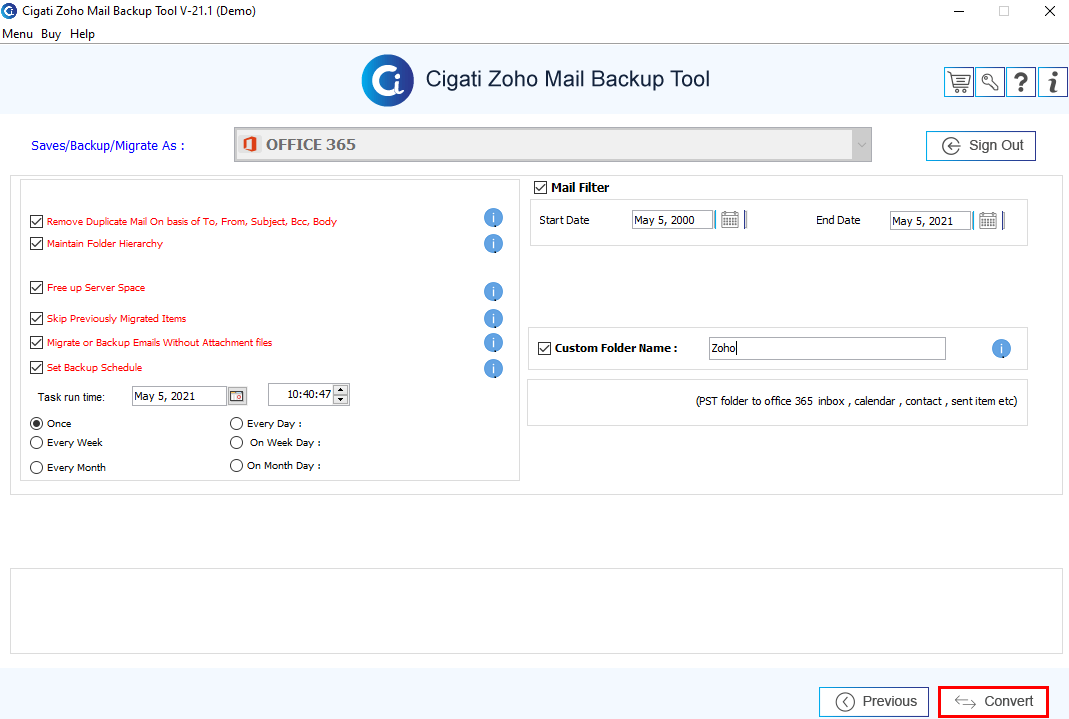Toggle Maintain Folder Hierarchy checkbox
The height and width of the screenshot is (719, 1069).
pos(37,243)
